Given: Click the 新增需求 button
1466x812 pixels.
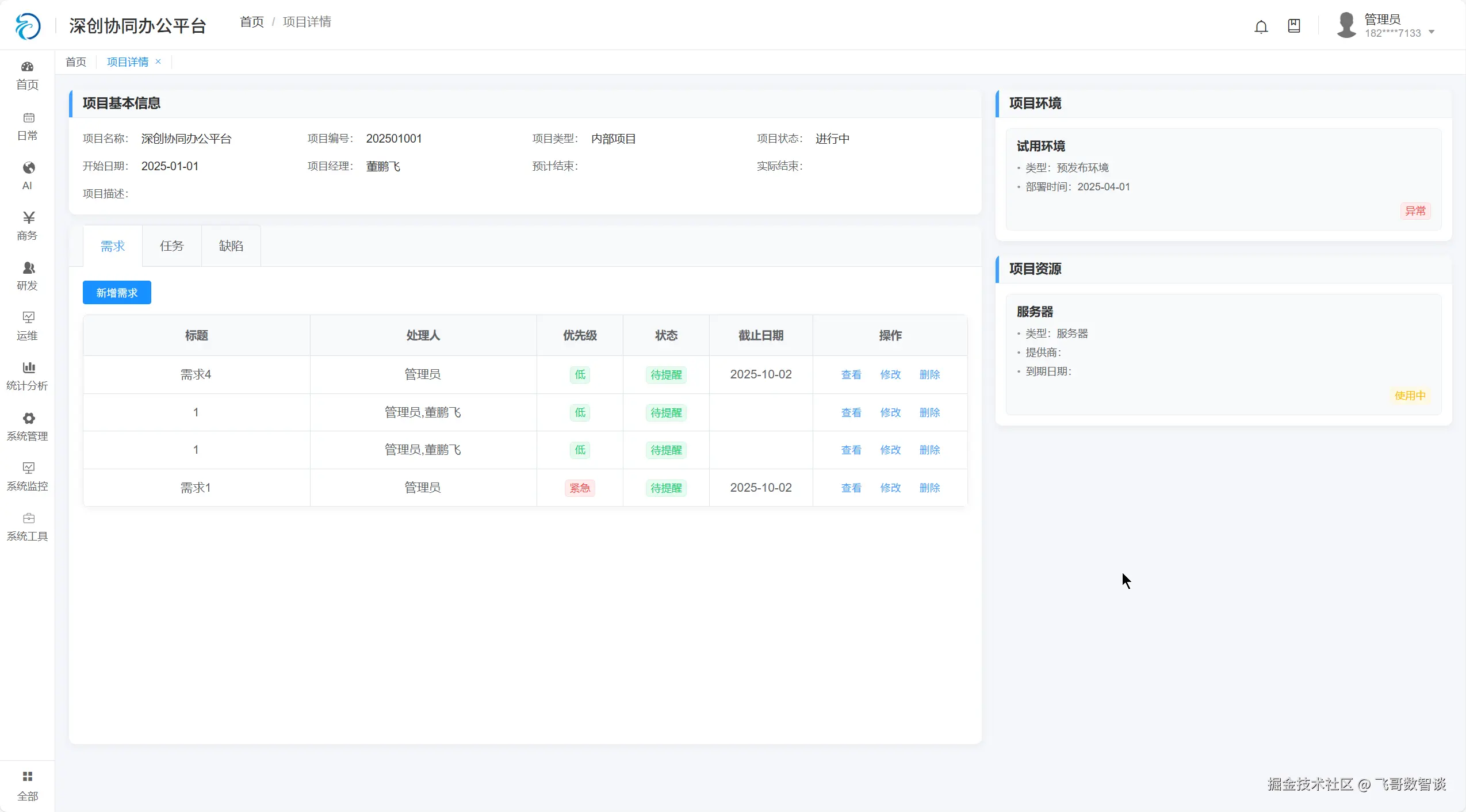Looking at the screenshot, I should (x=117, y=293).
